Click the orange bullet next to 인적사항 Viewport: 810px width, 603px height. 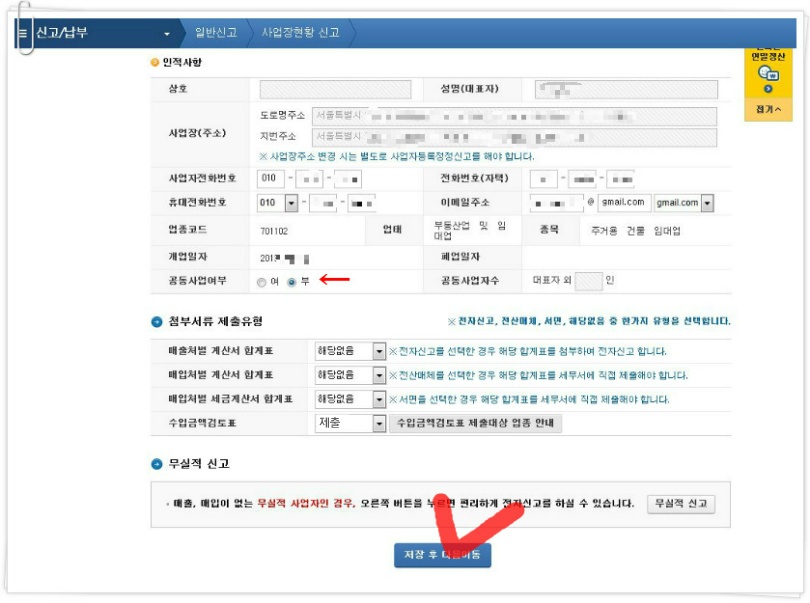point(155,63)
